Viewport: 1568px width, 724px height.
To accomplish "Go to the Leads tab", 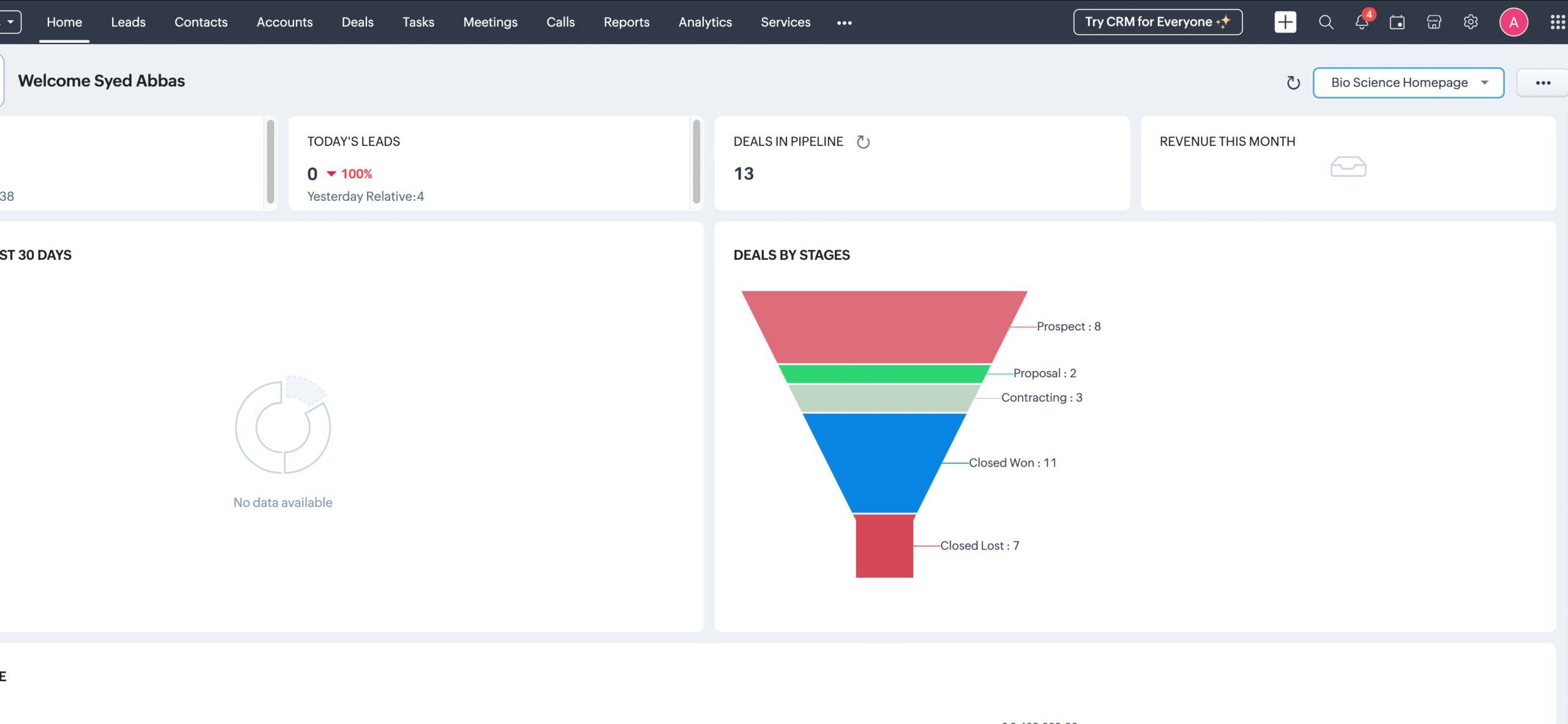I will [x=128, y=22].
